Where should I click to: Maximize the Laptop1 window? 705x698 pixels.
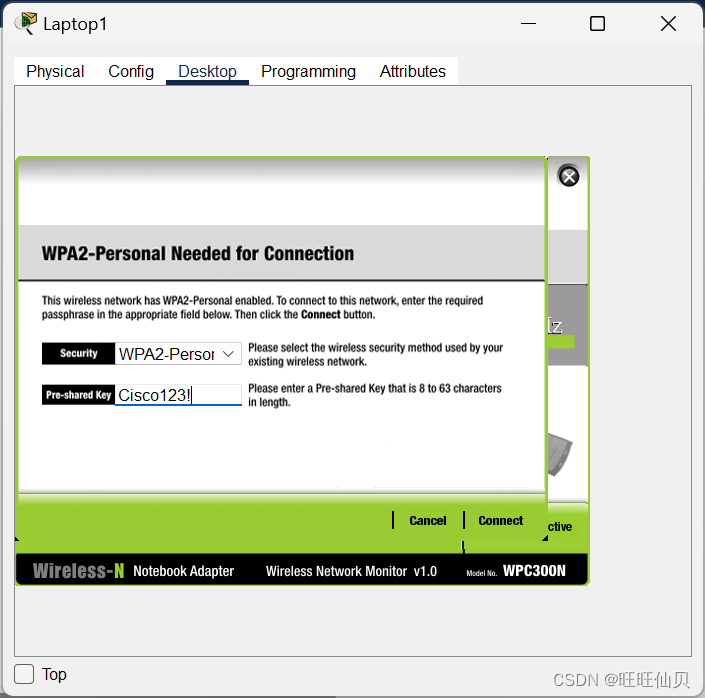point(598,23)
